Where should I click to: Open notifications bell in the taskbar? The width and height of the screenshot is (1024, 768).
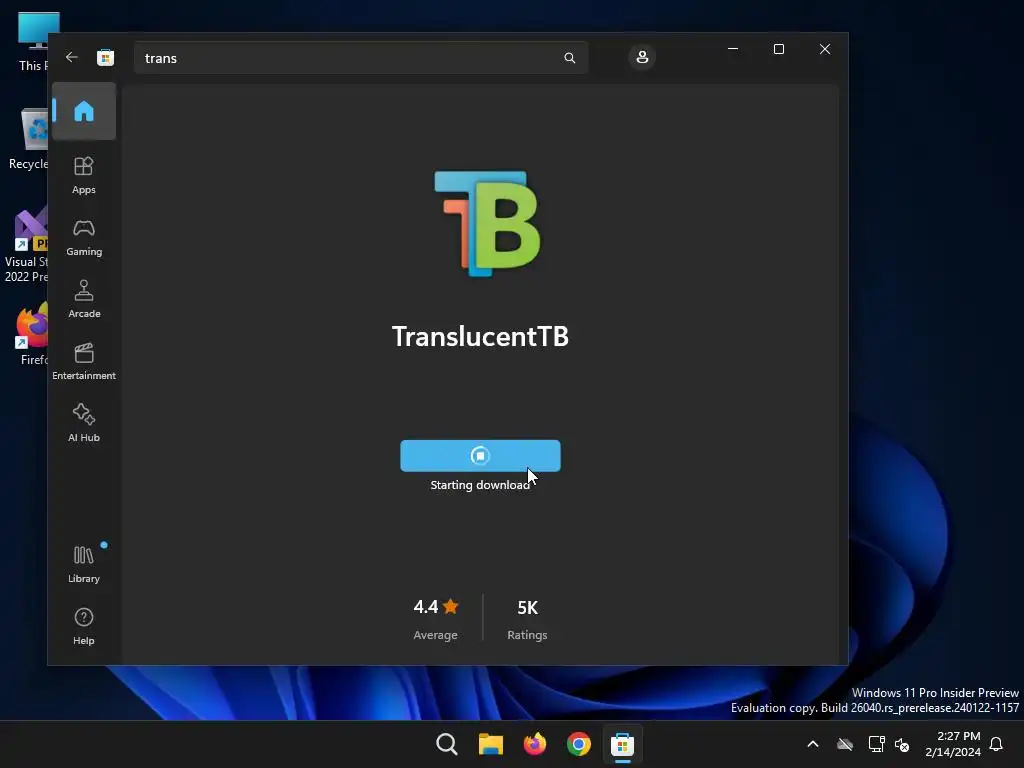(x=996, y=744)
